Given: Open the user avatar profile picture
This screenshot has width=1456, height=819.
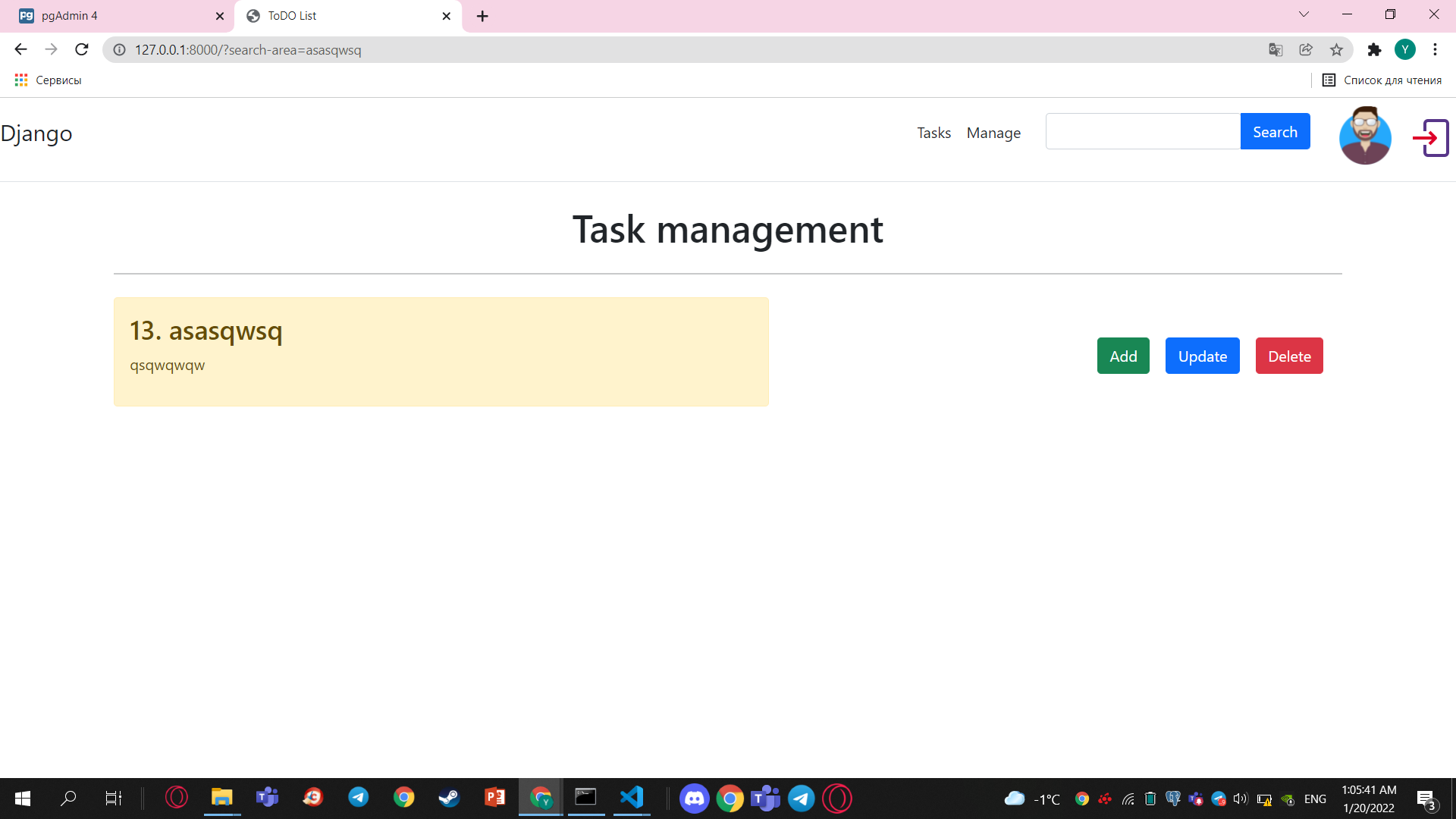Looking at the screenshot, I should (1365, 136).
